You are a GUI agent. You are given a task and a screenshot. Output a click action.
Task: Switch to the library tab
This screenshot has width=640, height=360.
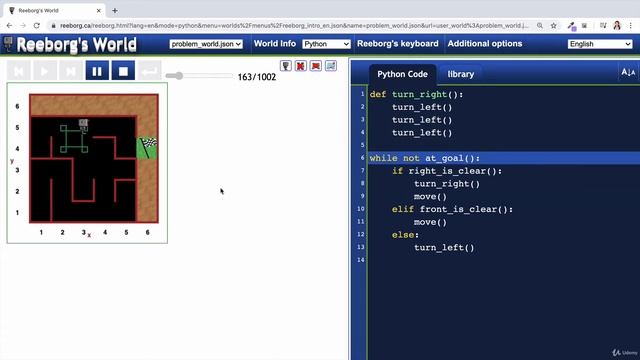pyautogui.click(x=460, y=74)
